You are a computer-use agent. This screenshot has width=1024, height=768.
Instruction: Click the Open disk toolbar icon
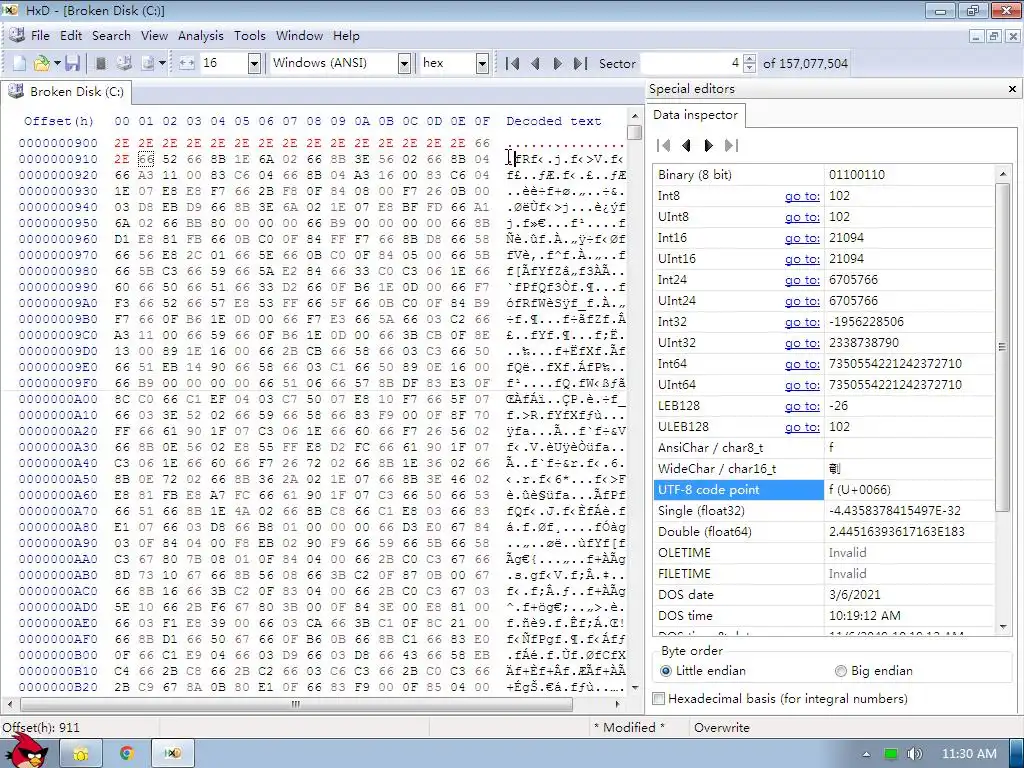123,63
